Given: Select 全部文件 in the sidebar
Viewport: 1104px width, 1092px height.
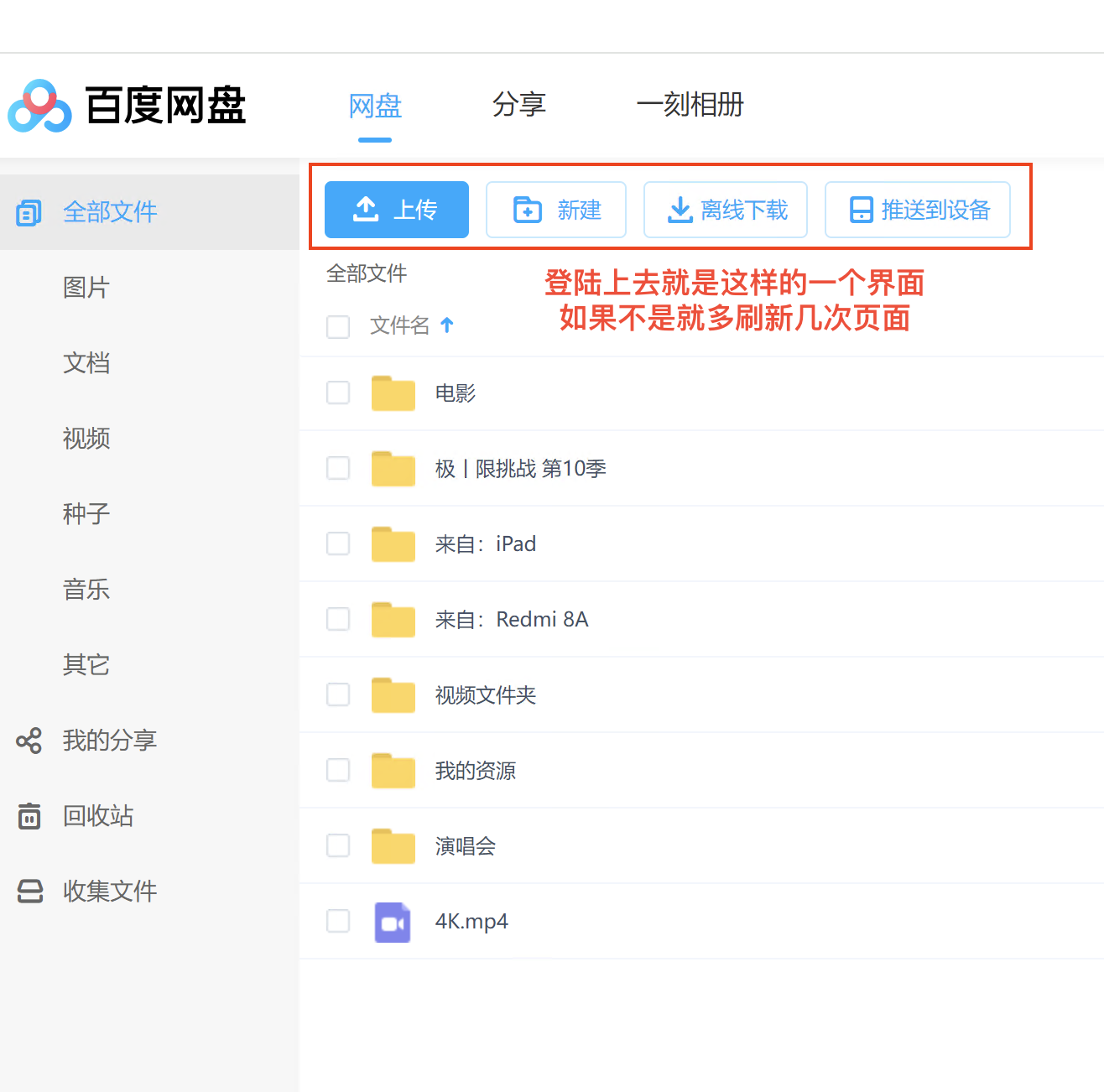Looking at the screenshot, I should [149, 212].
